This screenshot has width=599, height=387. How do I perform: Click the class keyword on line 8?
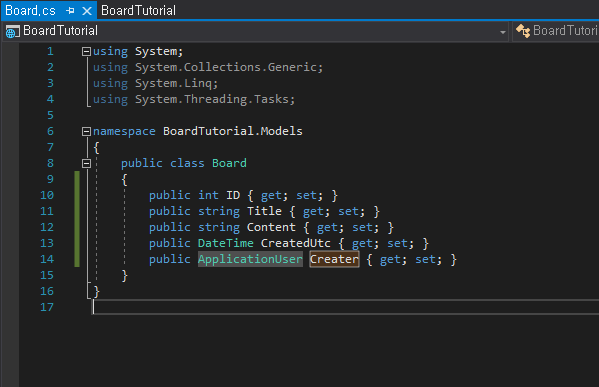(187, 163)
